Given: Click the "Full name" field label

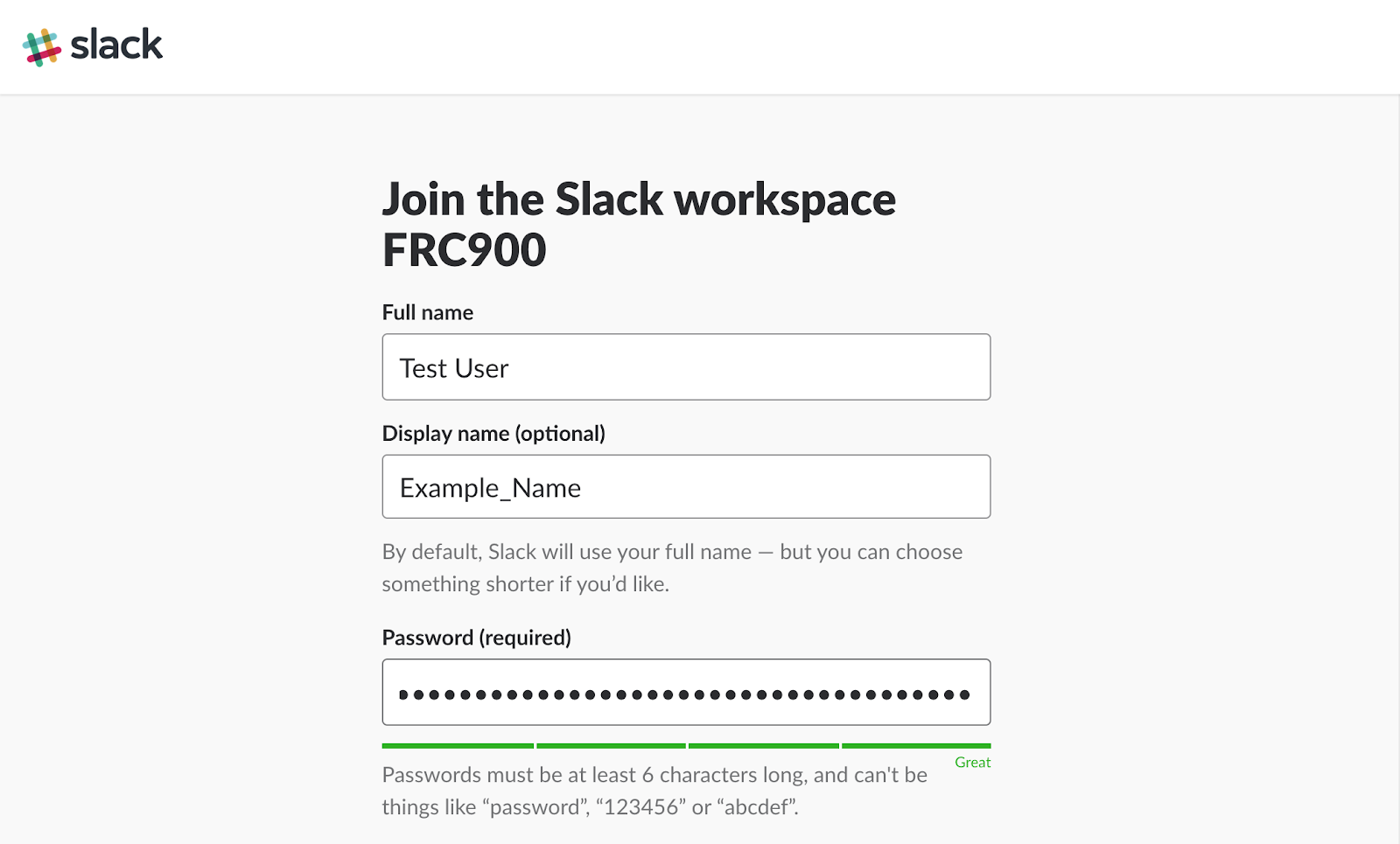Looking at the screenshot, I should click(427, 313).
